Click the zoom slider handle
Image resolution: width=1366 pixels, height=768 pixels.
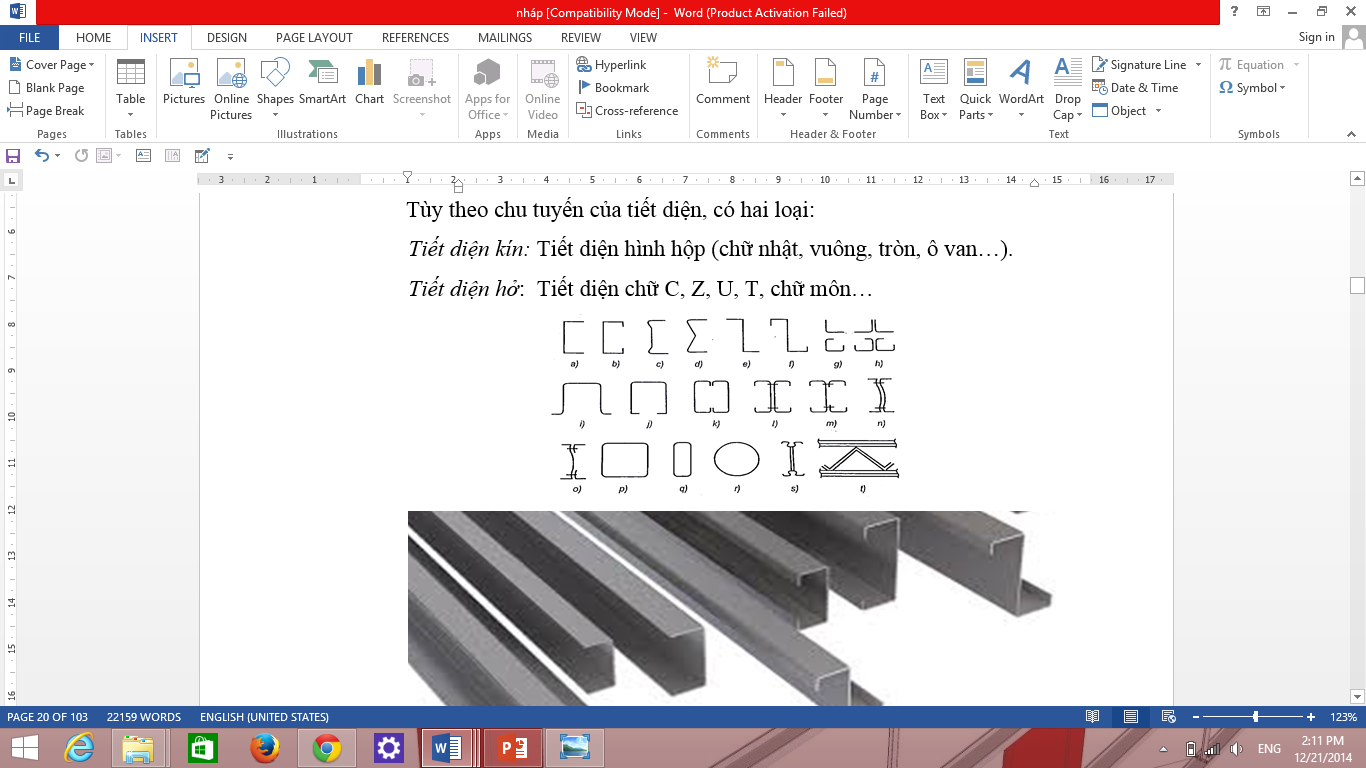tap(1255, 717)
